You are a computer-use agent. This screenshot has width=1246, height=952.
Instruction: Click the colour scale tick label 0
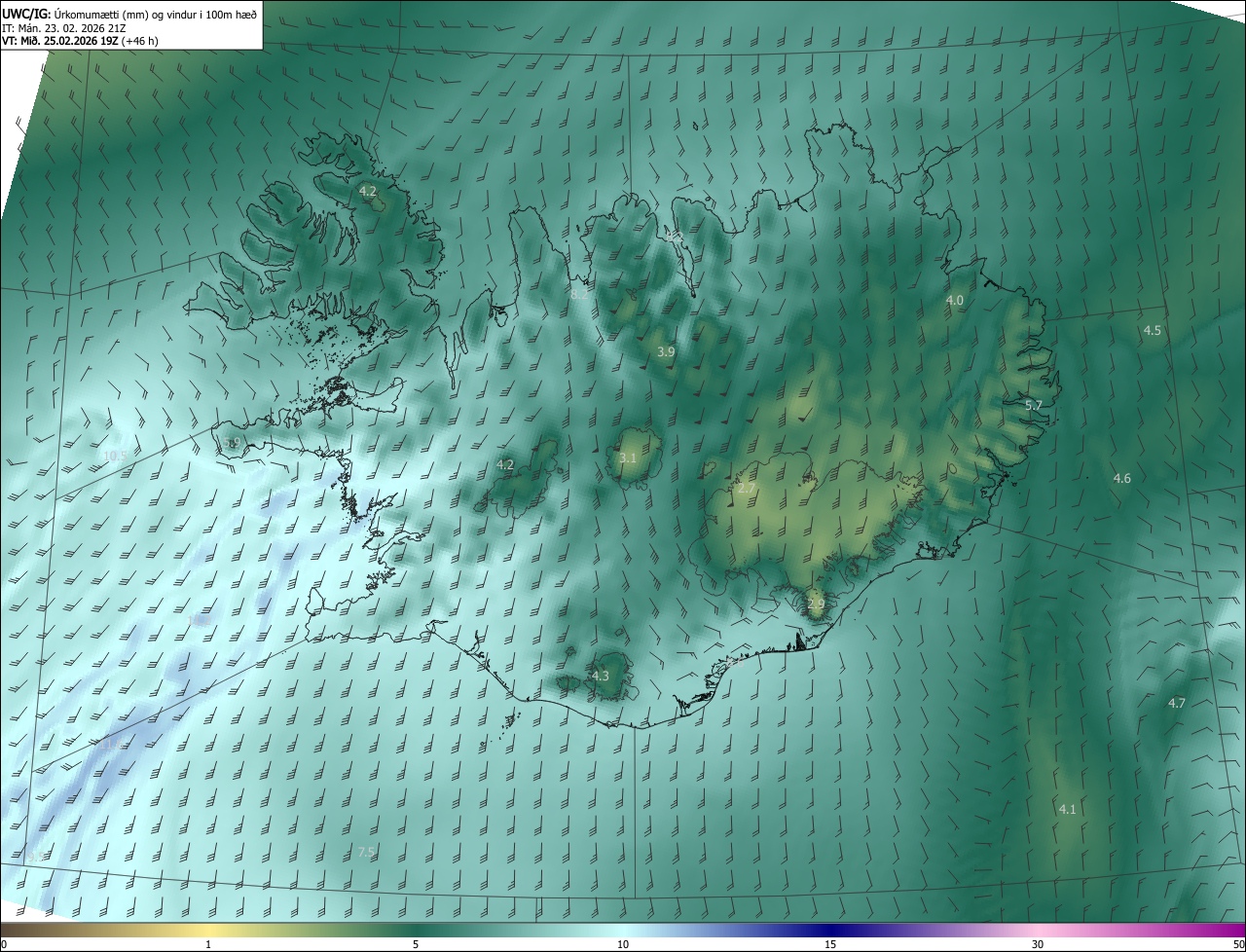point(4,945)
